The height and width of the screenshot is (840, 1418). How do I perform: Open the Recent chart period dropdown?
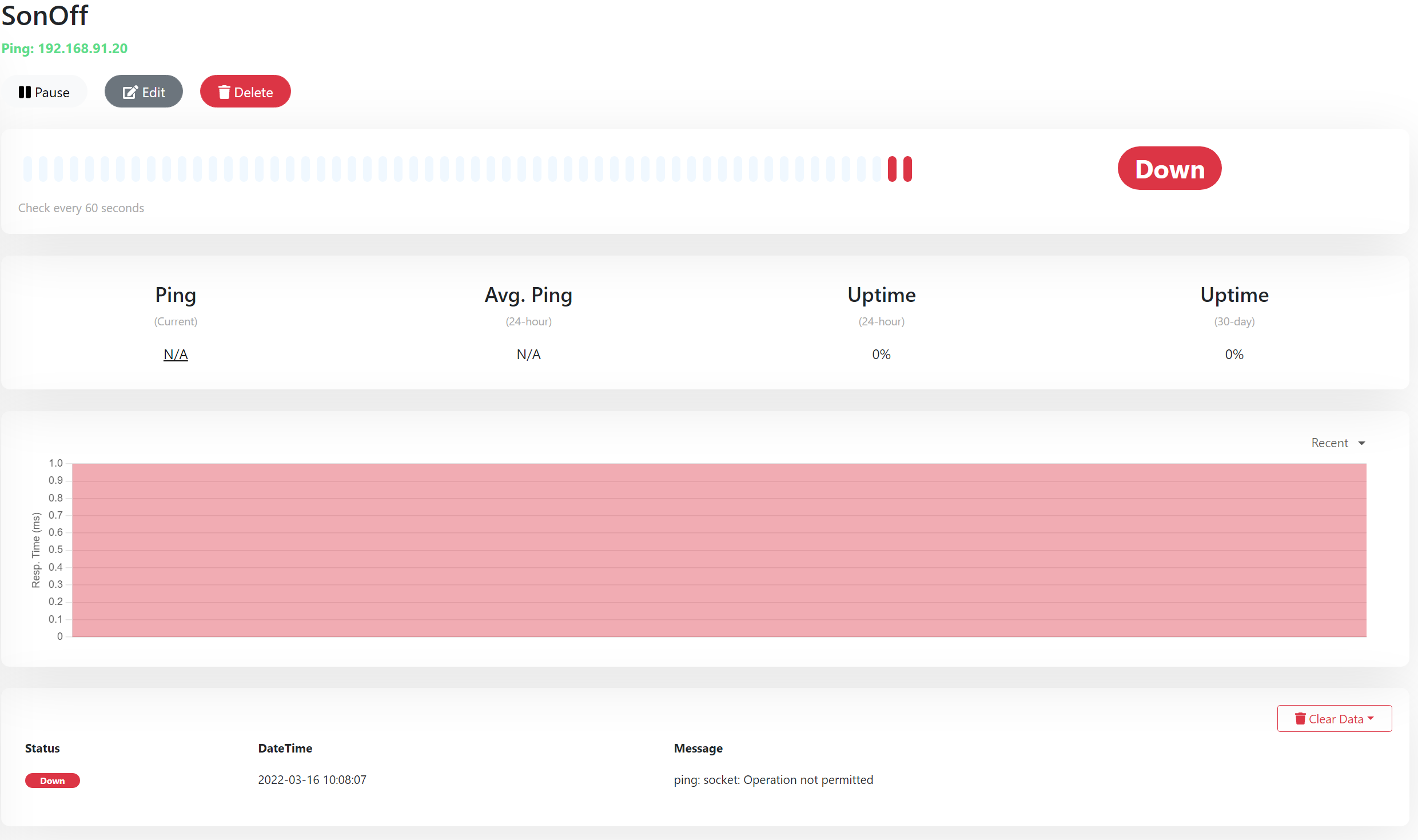click(x=1338, y=443)
